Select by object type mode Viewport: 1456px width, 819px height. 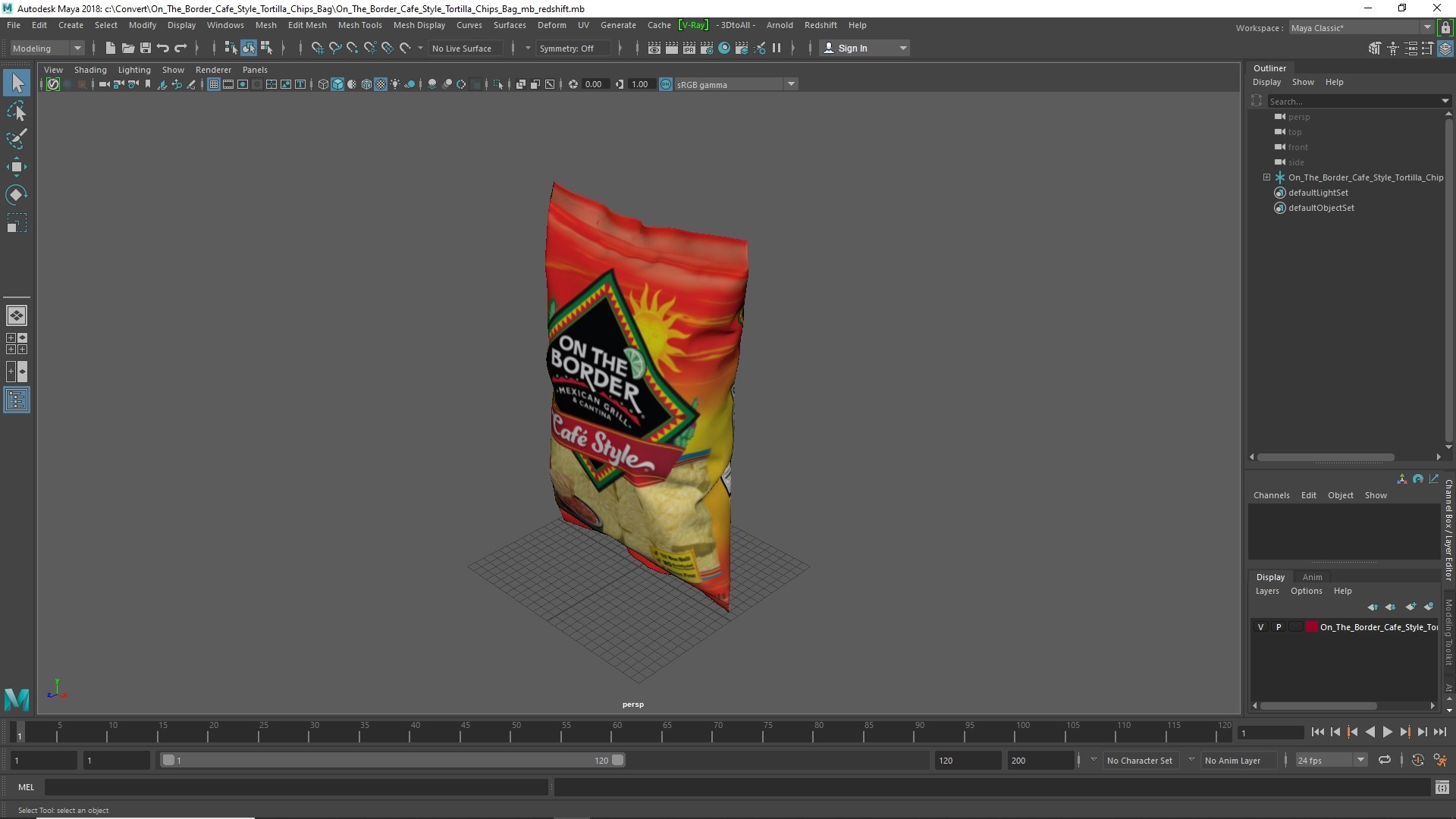pos(249,48)
